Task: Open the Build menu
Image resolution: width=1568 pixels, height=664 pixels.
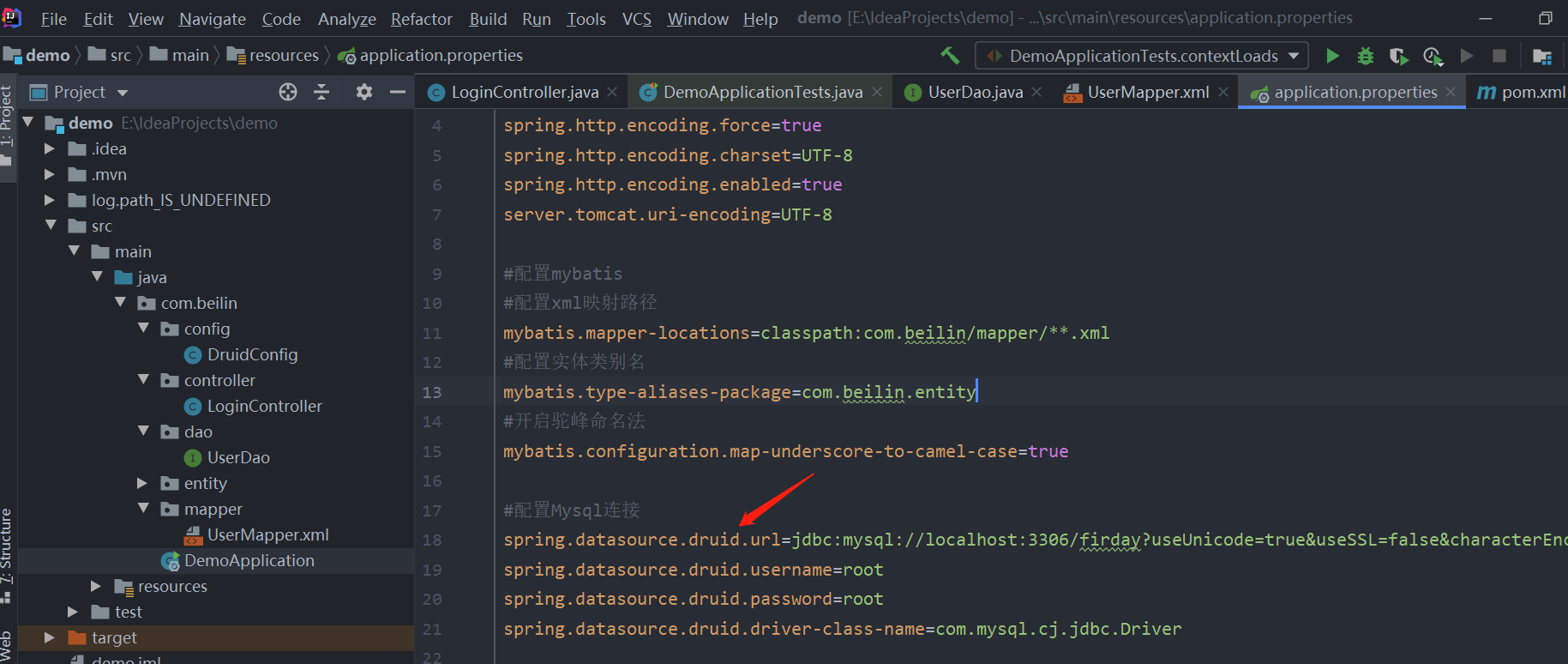Action: (488, 19)
